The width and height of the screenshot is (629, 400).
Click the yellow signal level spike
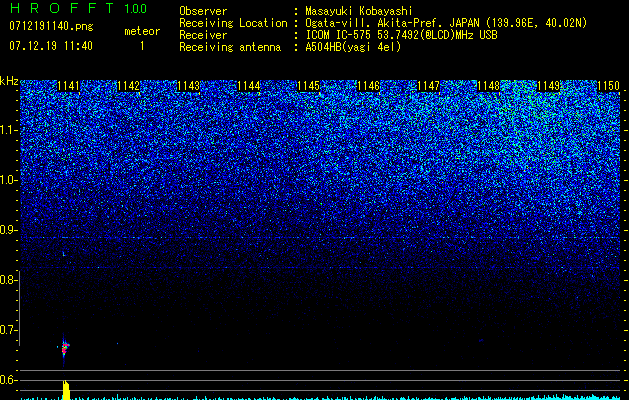click(66, 391)
